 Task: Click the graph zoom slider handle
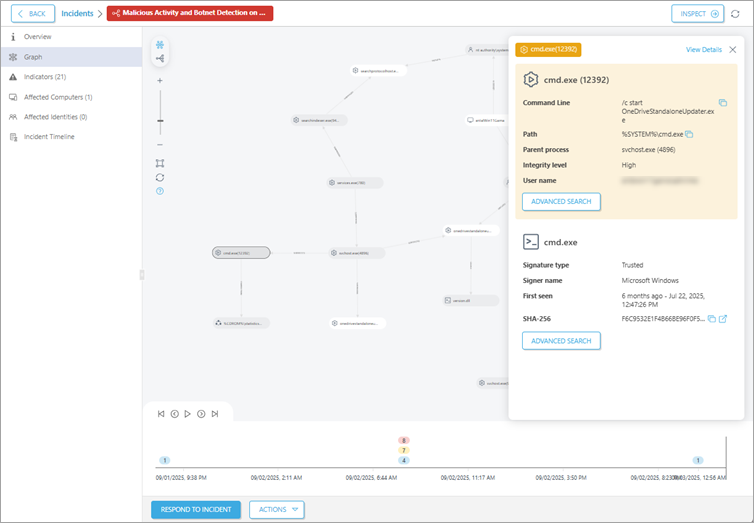click(160, 121)
